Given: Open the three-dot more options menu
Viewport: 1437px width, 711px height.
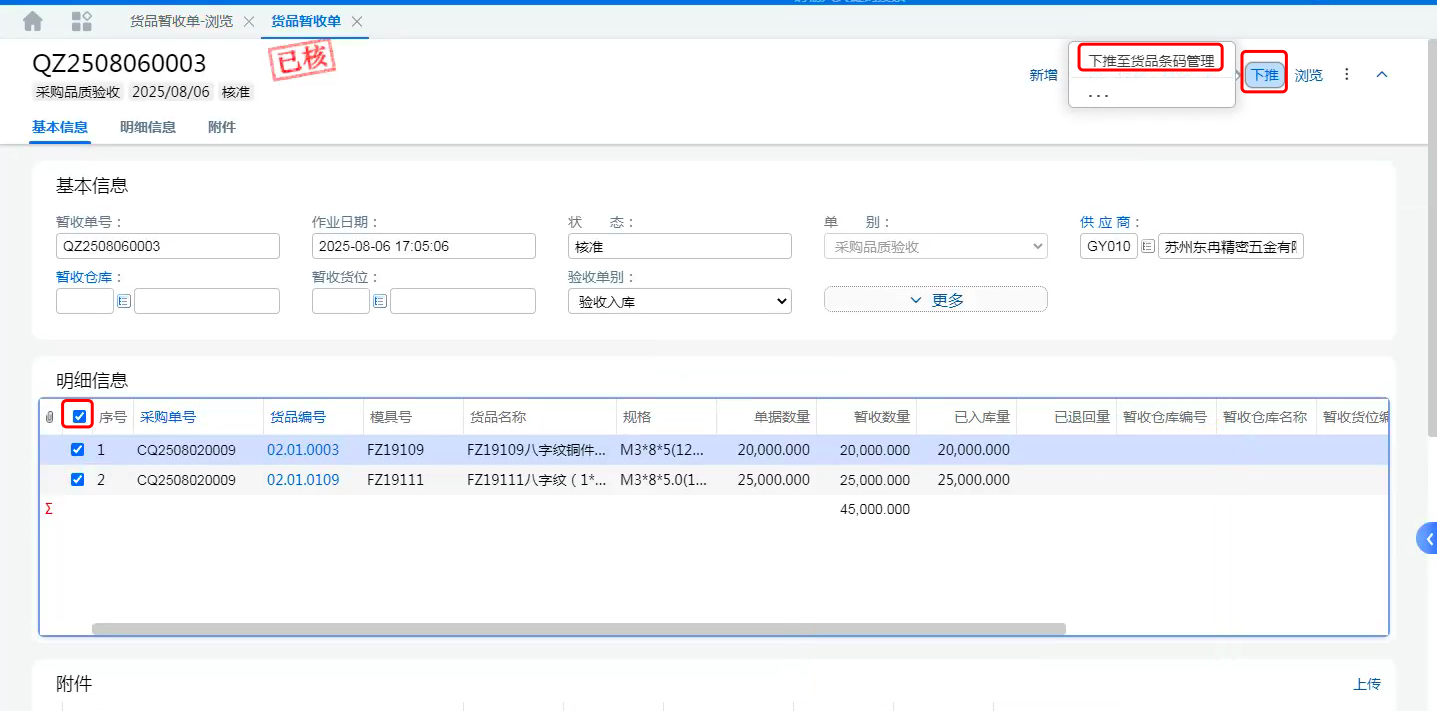Looking at the screenshot, I should point(1347,75).
